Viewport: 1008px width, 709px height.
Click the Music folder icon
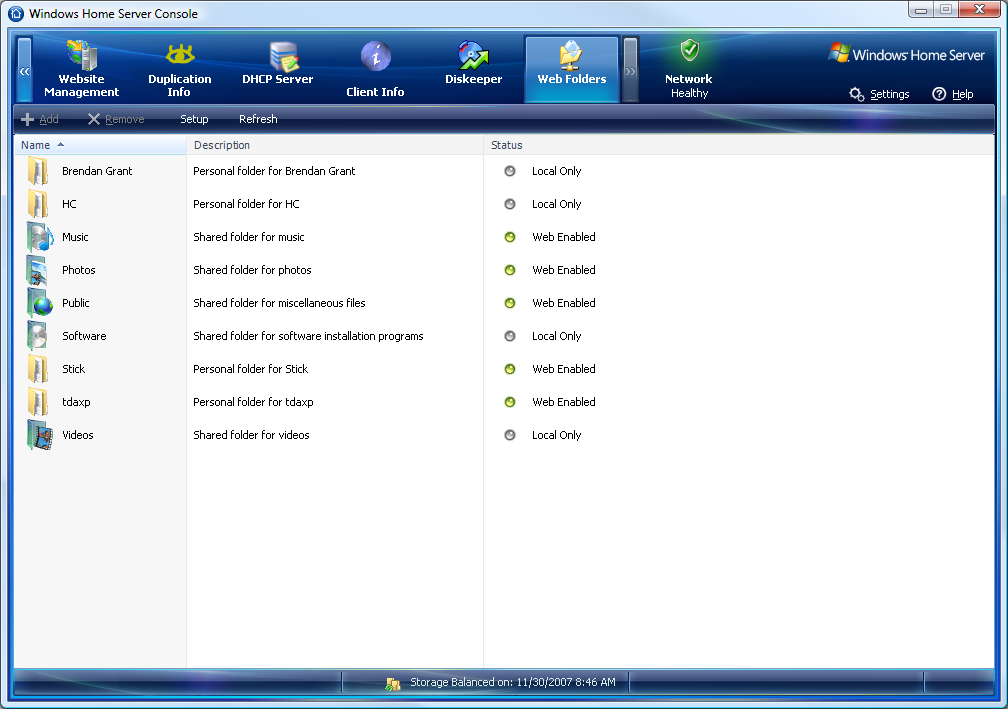coord(40,237)
